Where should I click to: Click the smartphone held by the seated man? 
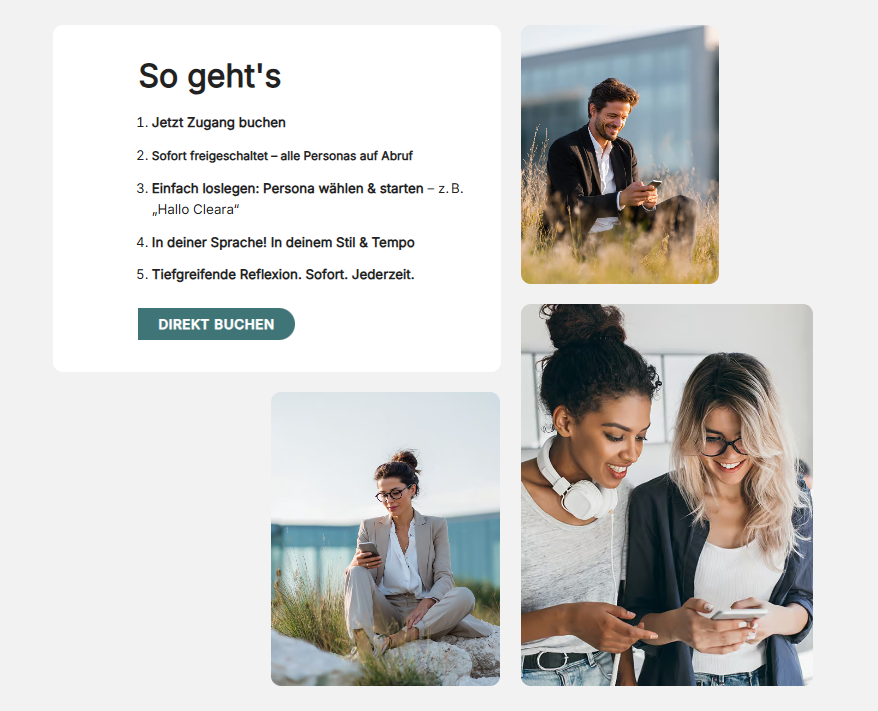click(653, 184)
